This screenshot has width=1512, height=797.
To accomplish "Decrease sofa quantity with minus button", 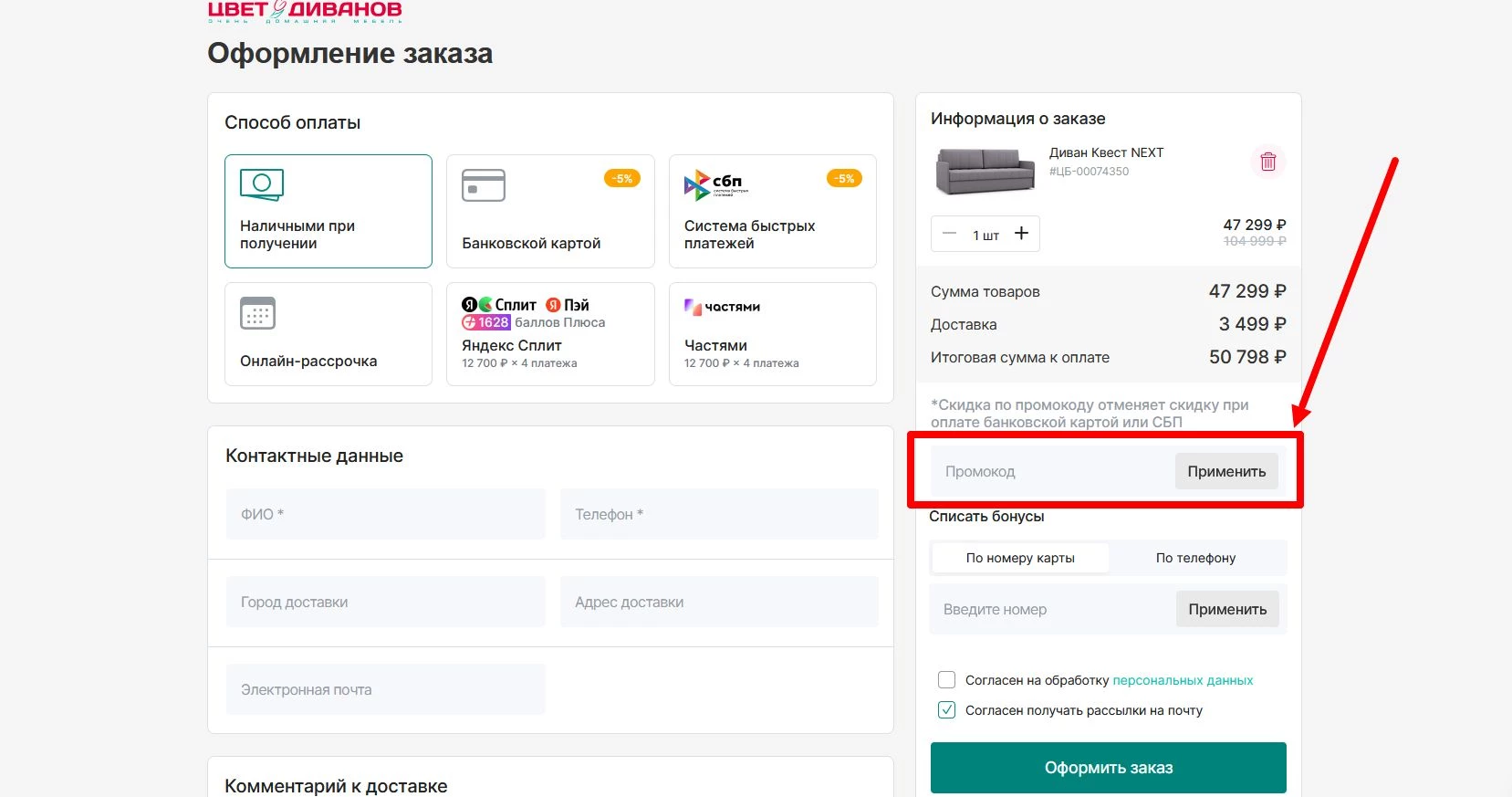I will pos(949,234).
